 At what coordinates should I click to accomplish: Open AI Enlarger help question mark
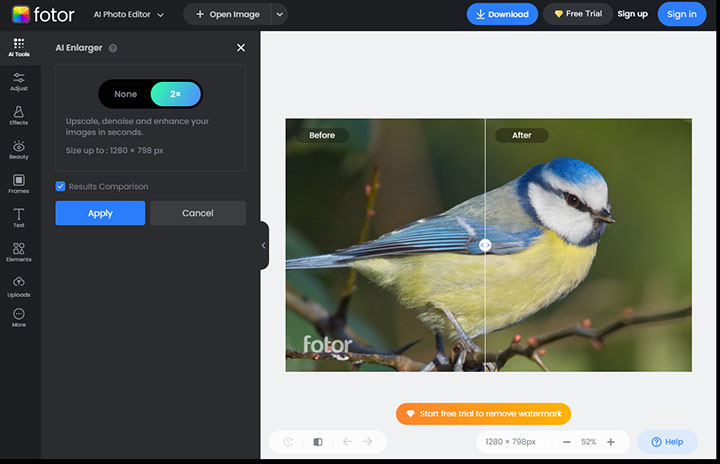(x=112, y=48)
